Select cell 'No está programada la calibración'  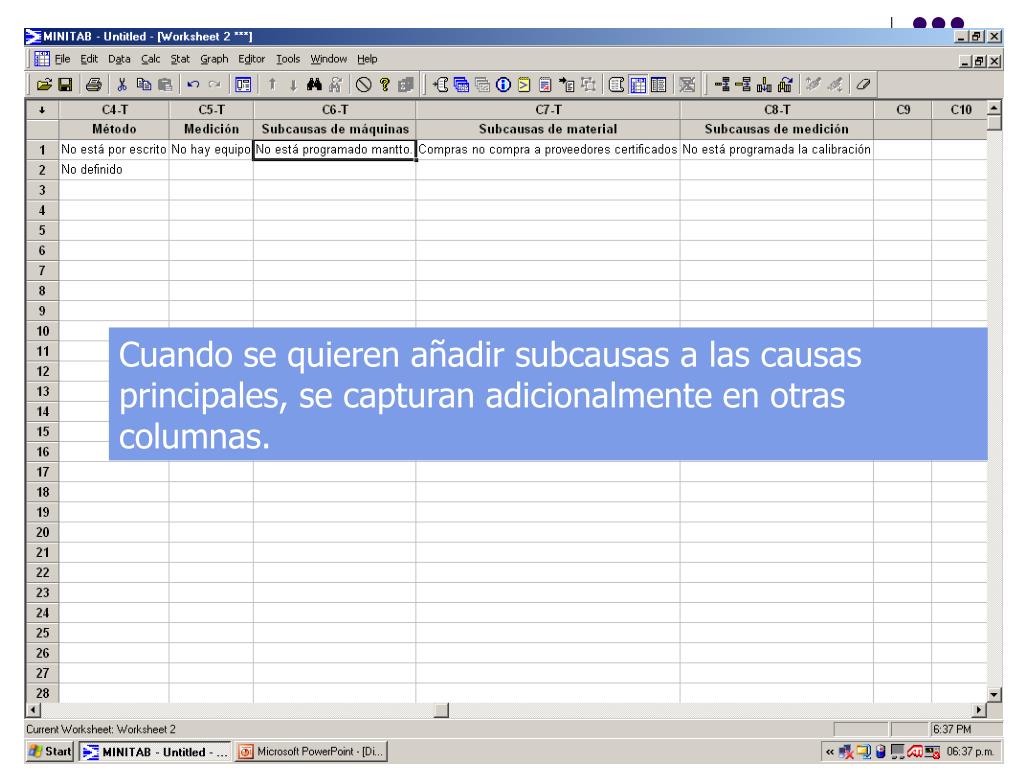point(776,150)
